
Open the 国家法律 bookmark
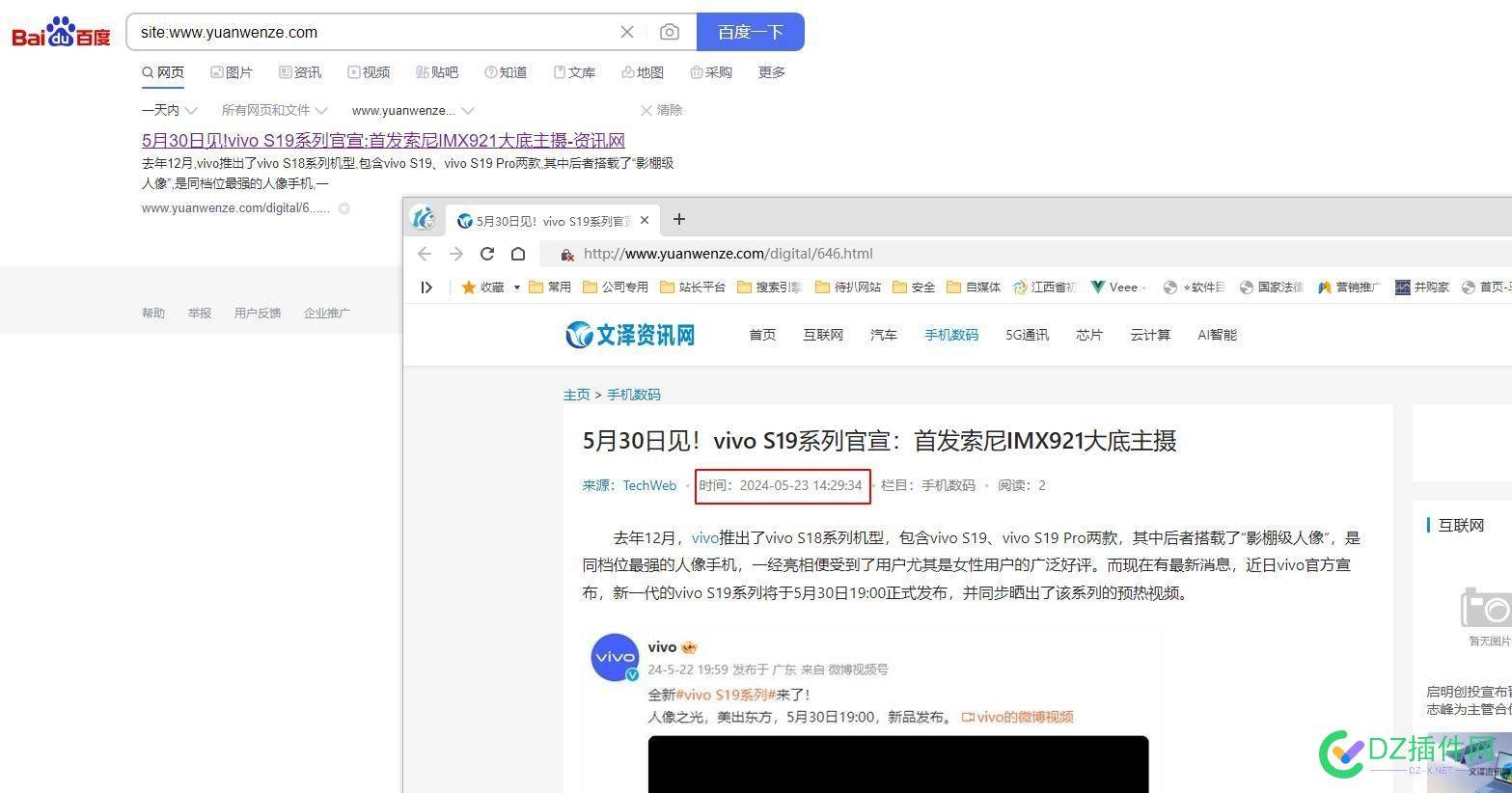(1271, 287)
